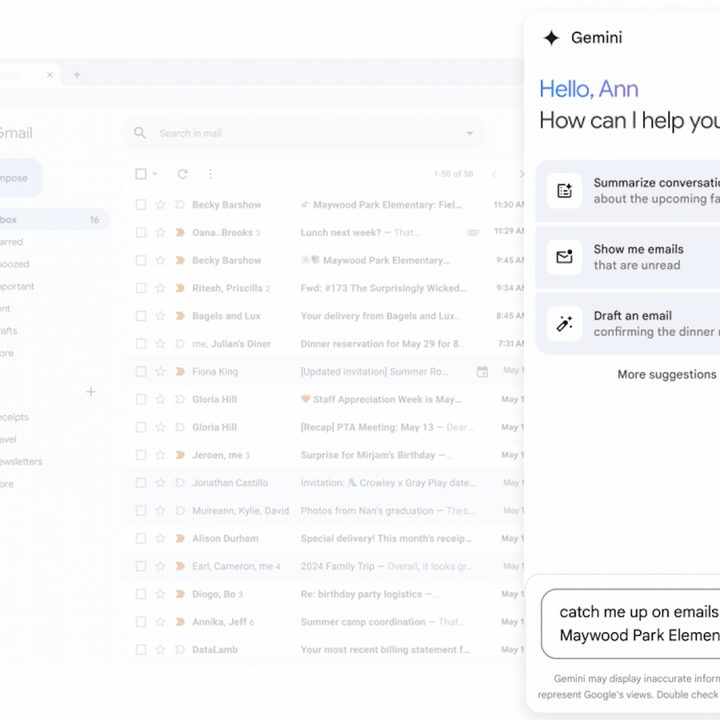Star the Oana..Brooks email
This screenshot has width=720, height=720.
pos(160,232)
